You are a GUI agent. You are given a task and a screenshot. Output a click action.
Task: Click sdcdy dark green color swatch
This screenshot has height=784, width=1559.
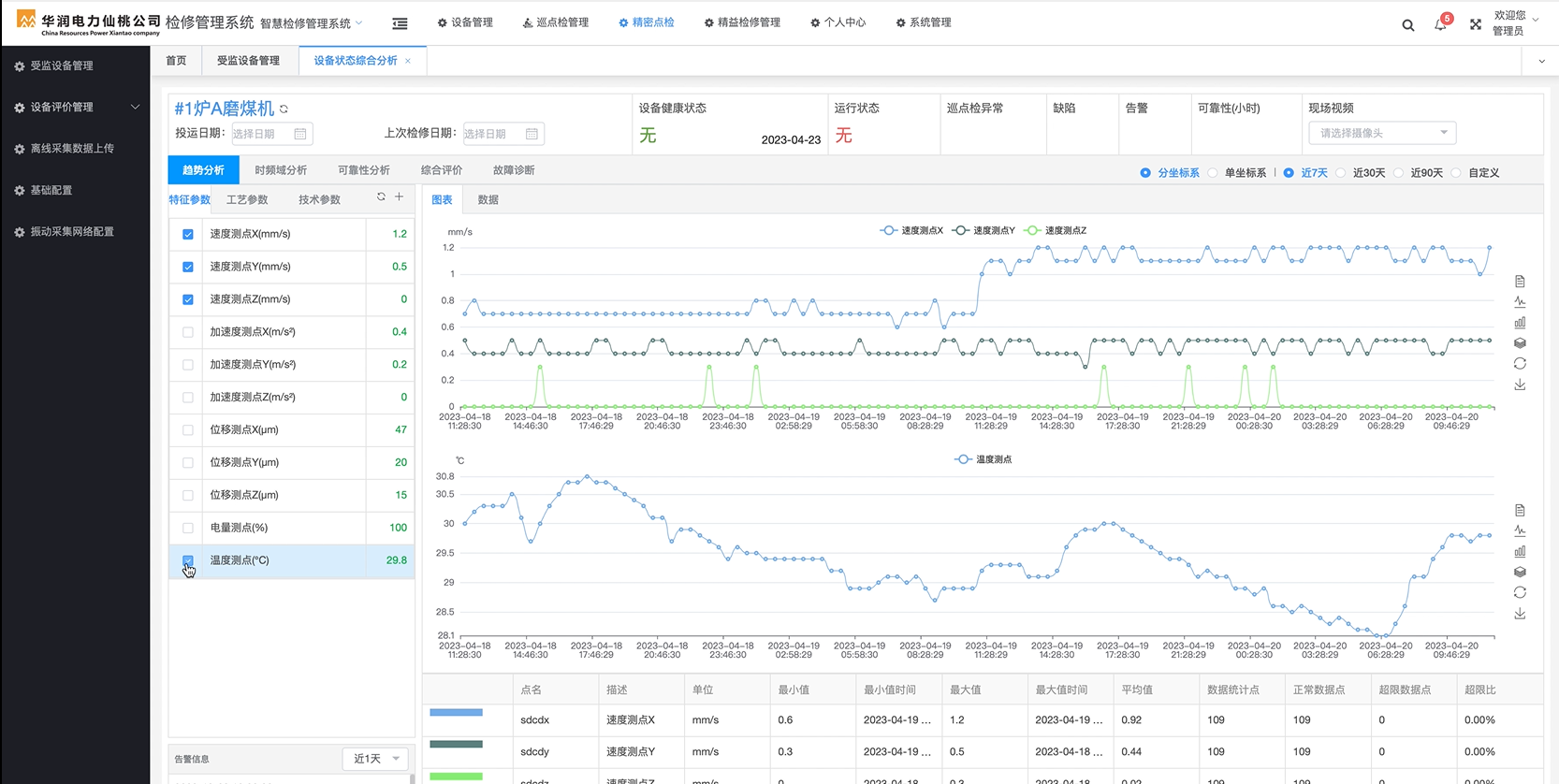click(x=456, y=745)
